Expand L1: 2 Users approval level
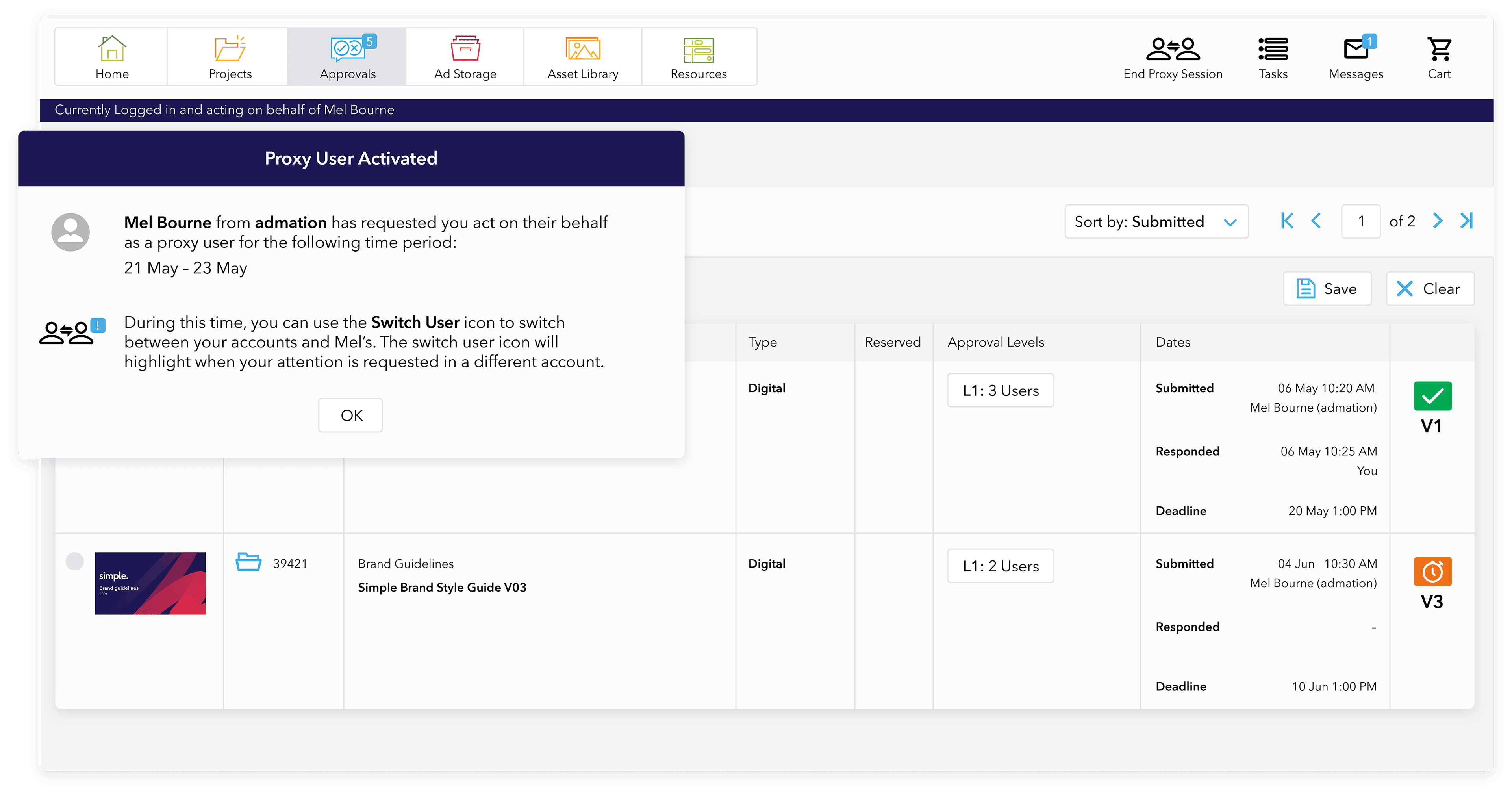The width and height of the screenshot is (1512, 794). click(1000, 566)
